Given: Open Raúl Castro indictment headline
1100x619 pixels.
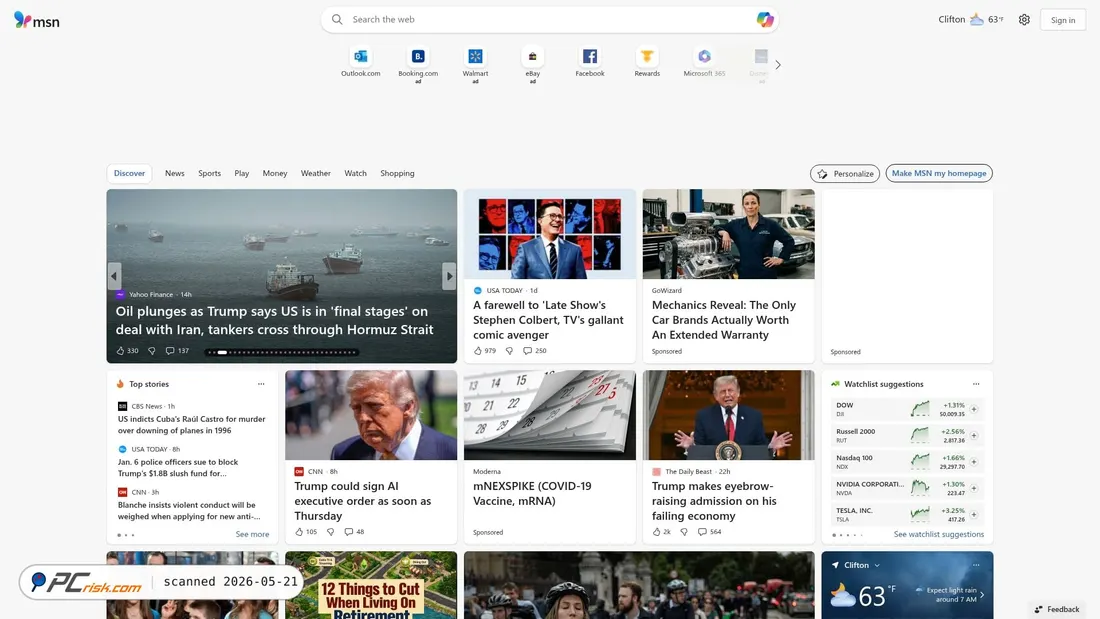Looking at the screenshot, I should click(192, 425).
